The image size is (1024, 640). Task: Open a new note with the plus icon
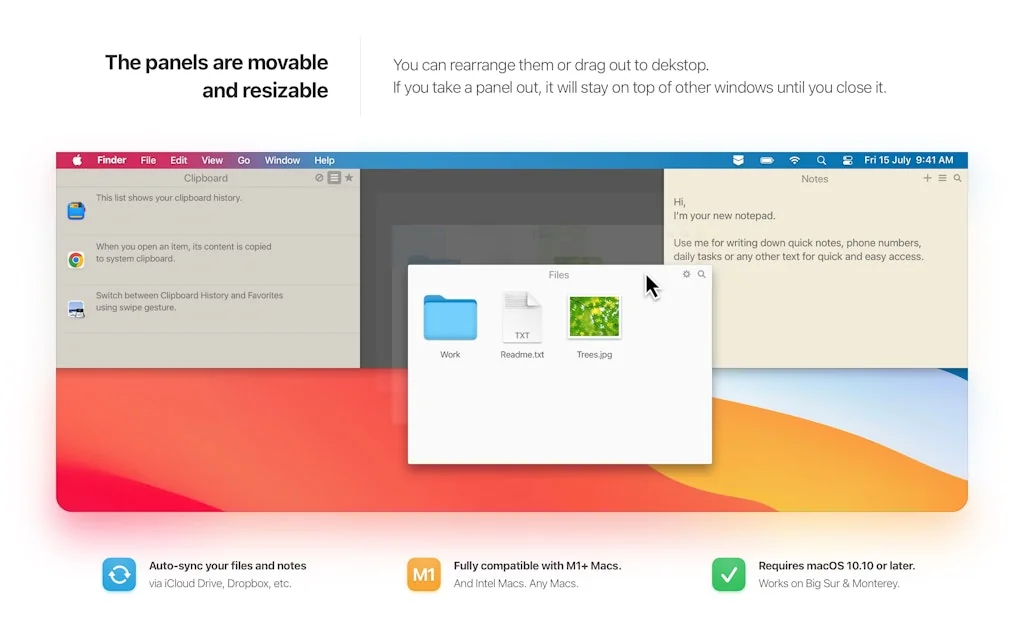[927, 177]
